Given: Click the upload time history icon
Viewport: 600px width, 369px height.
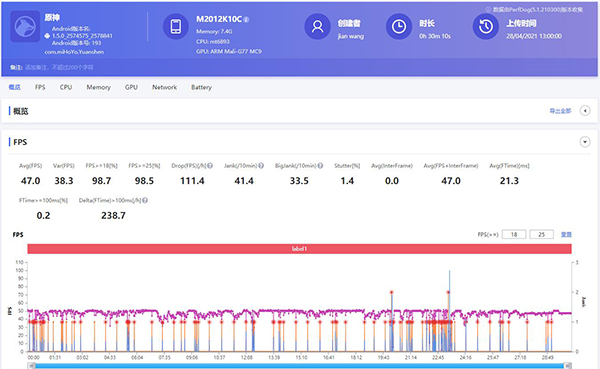Looking at the screenshot, I should coord(486,26).
